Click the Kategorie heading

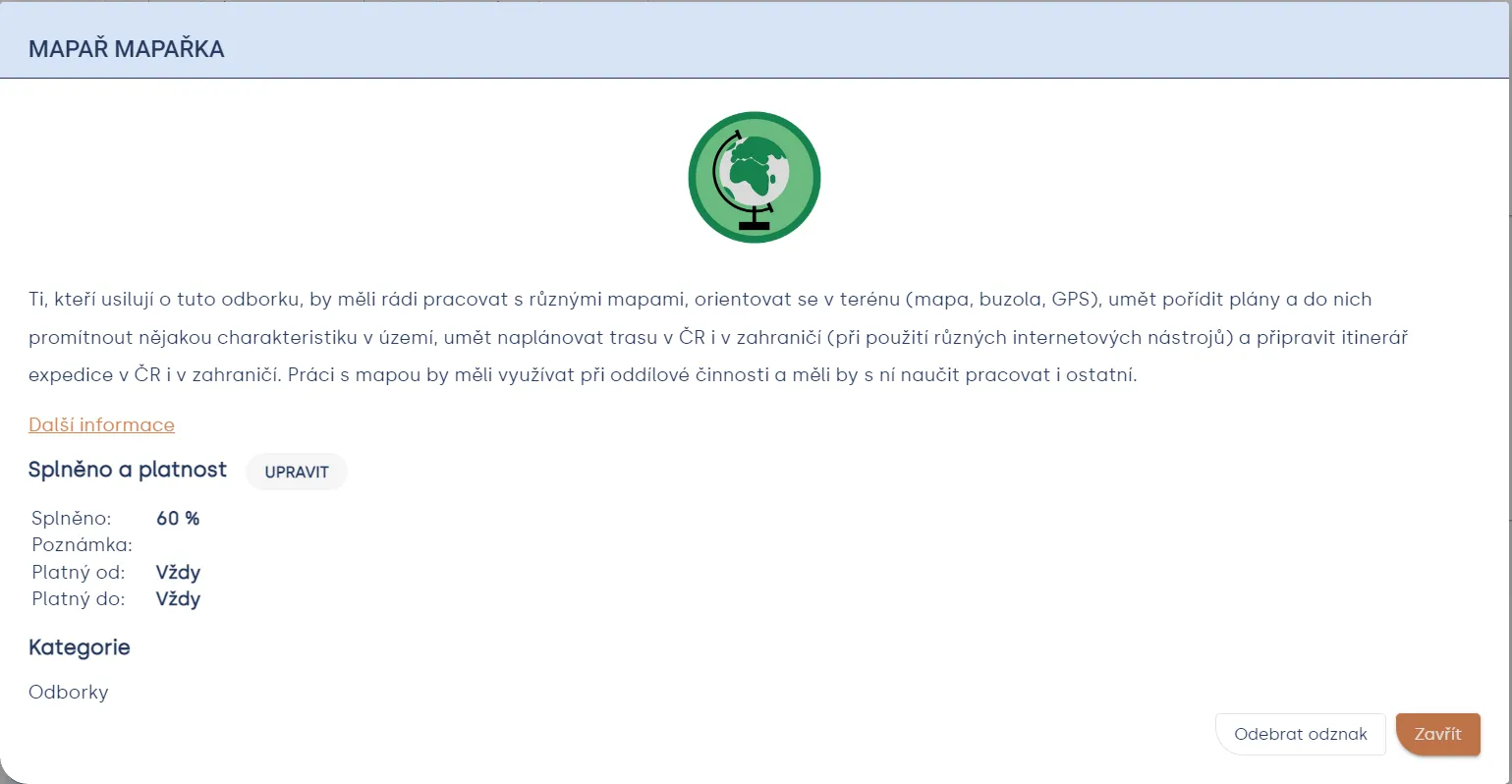[80, 647]
